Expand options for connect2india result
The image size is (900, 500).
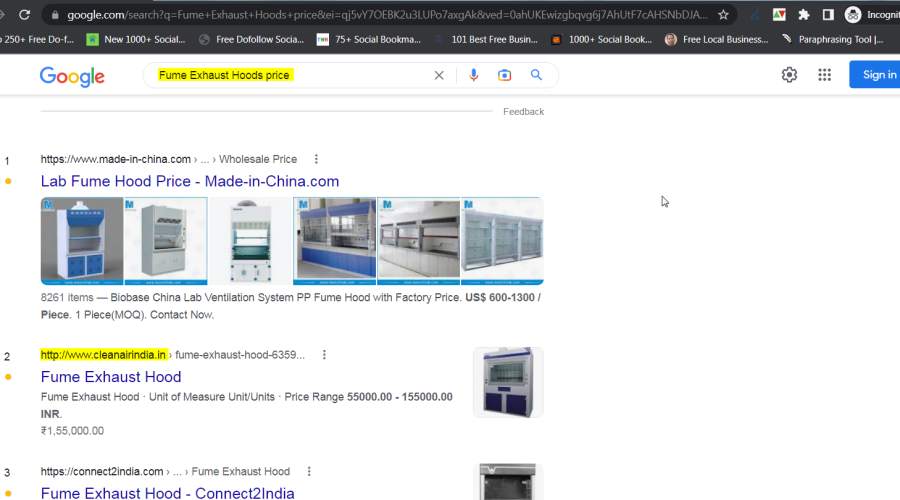tap(309, 471)
